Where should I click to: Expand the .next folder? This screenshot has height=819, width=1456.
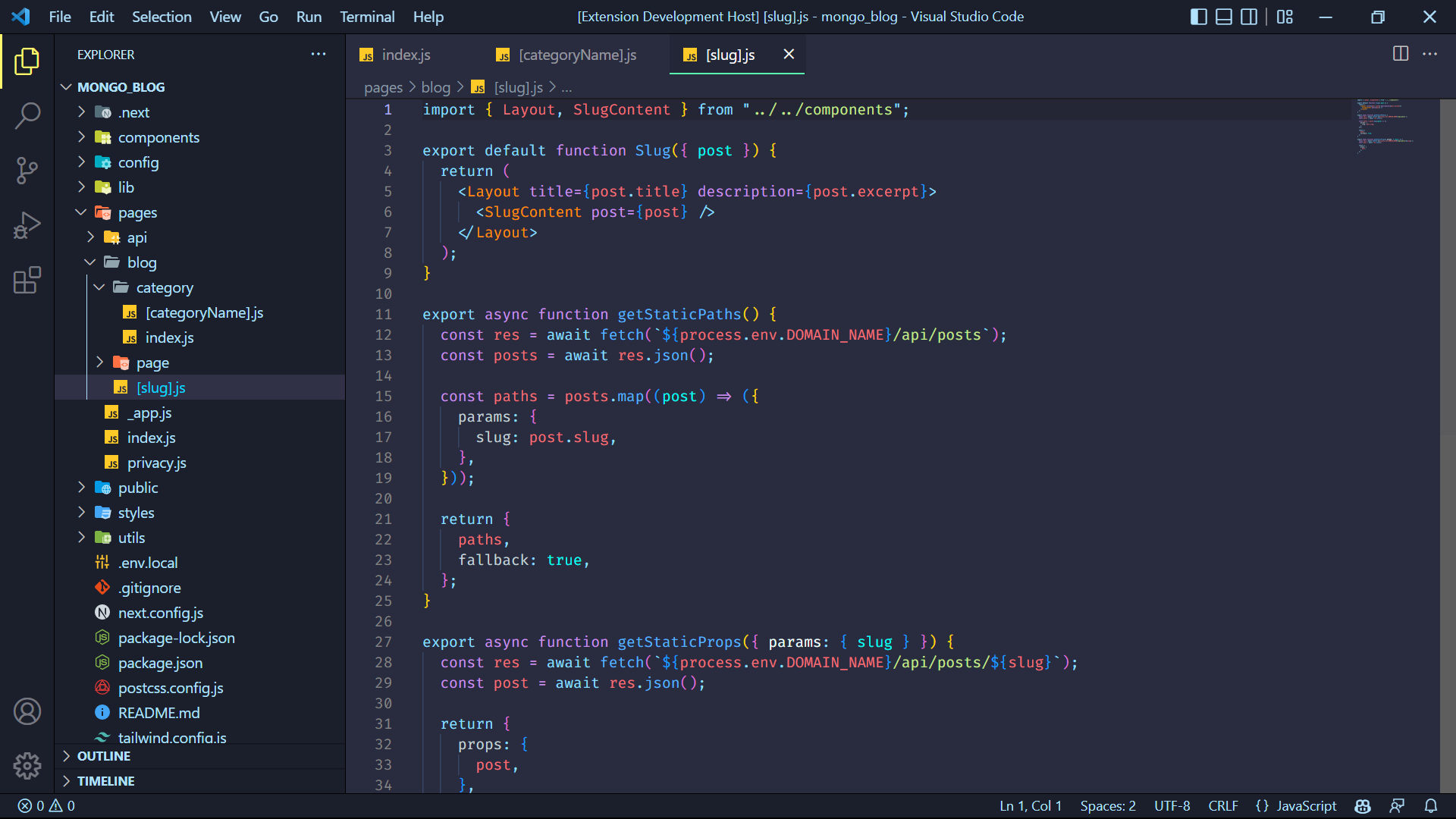199,112
